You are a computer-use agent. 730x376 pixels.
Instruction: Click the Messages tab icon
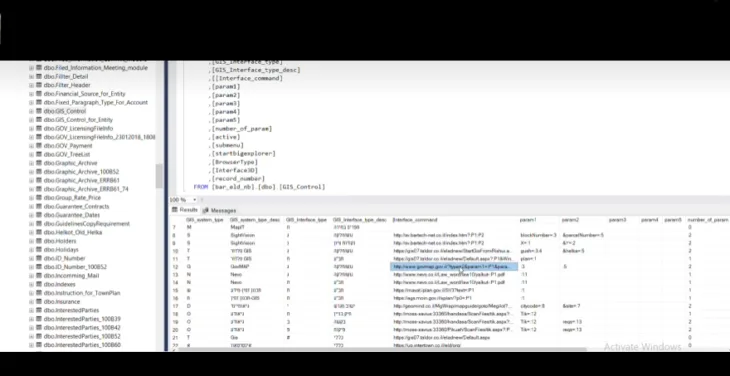206,210
